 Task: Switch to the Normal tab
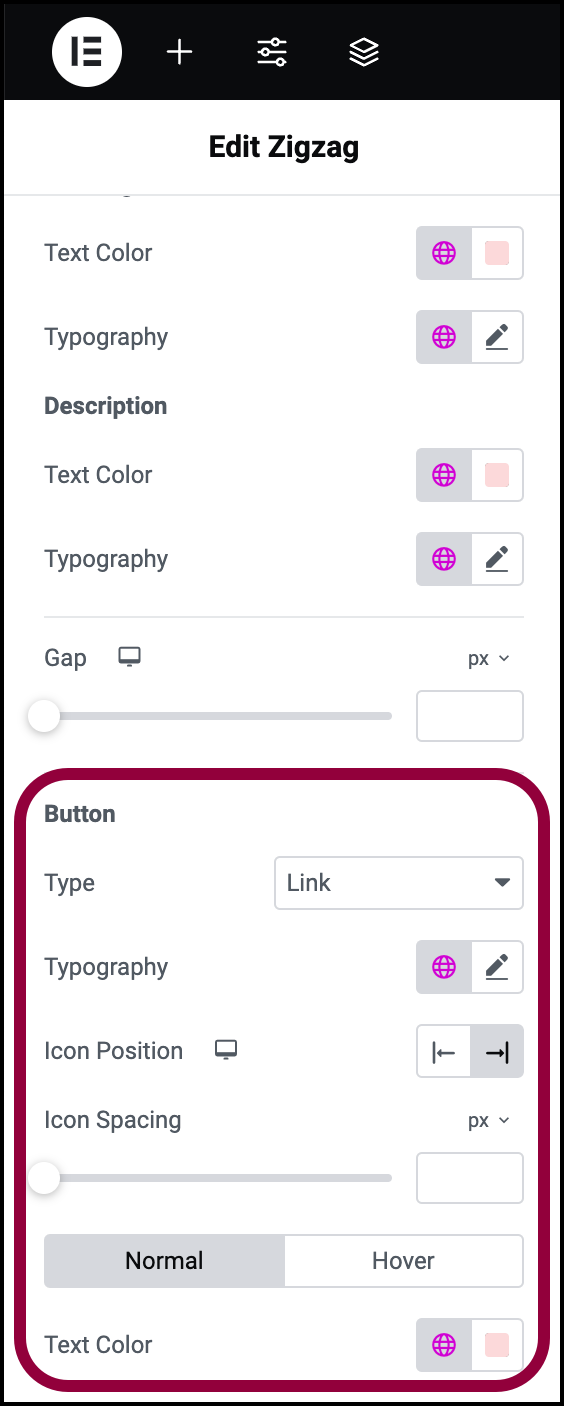point(164,1261)
